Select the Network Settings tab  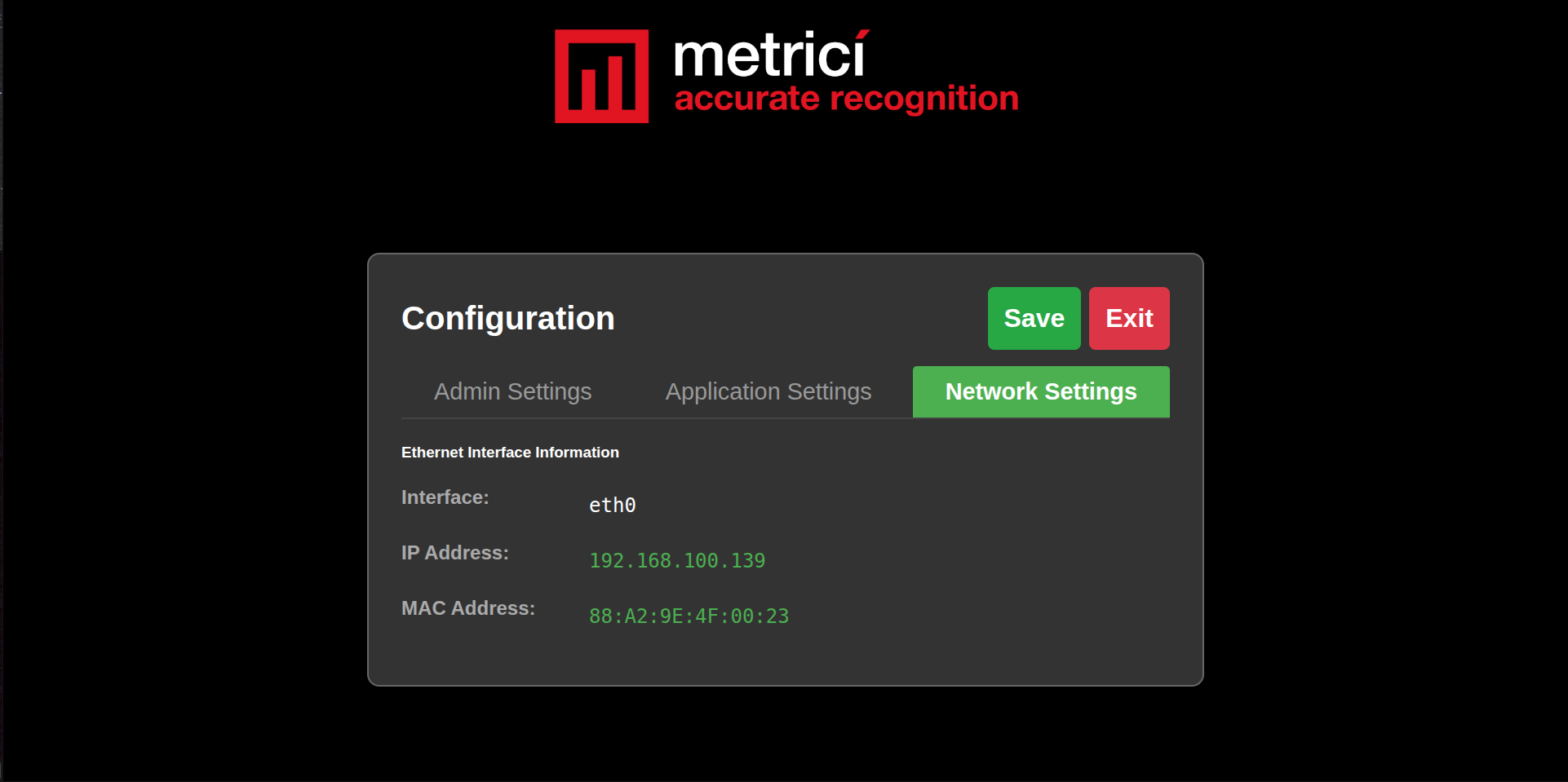click(1041, 391)
